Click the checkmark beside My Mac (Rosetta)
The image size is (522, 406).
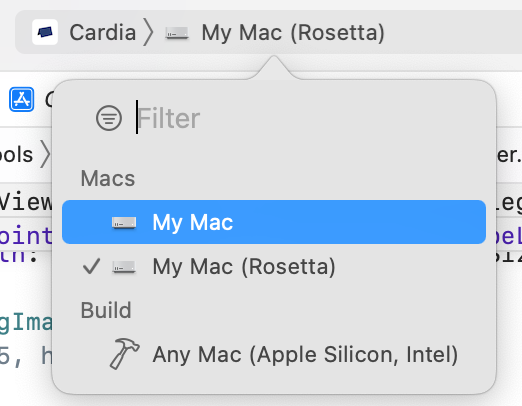click(x=91, y=266)
